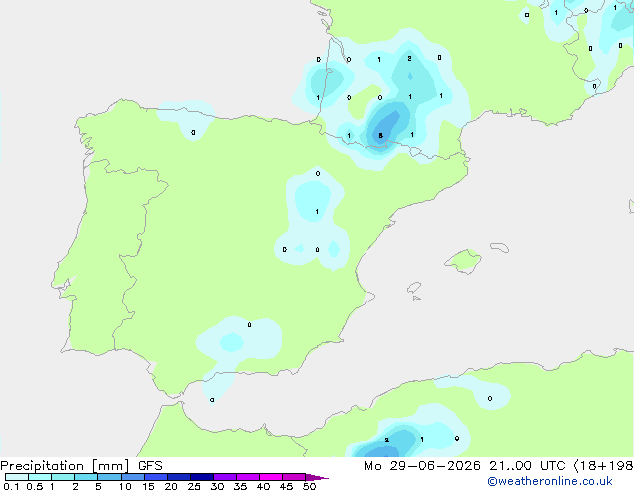This screenshot has height=490, width=634.
Task: Select legend swatch between 20 and 25
Action: [x=179, y=477]
